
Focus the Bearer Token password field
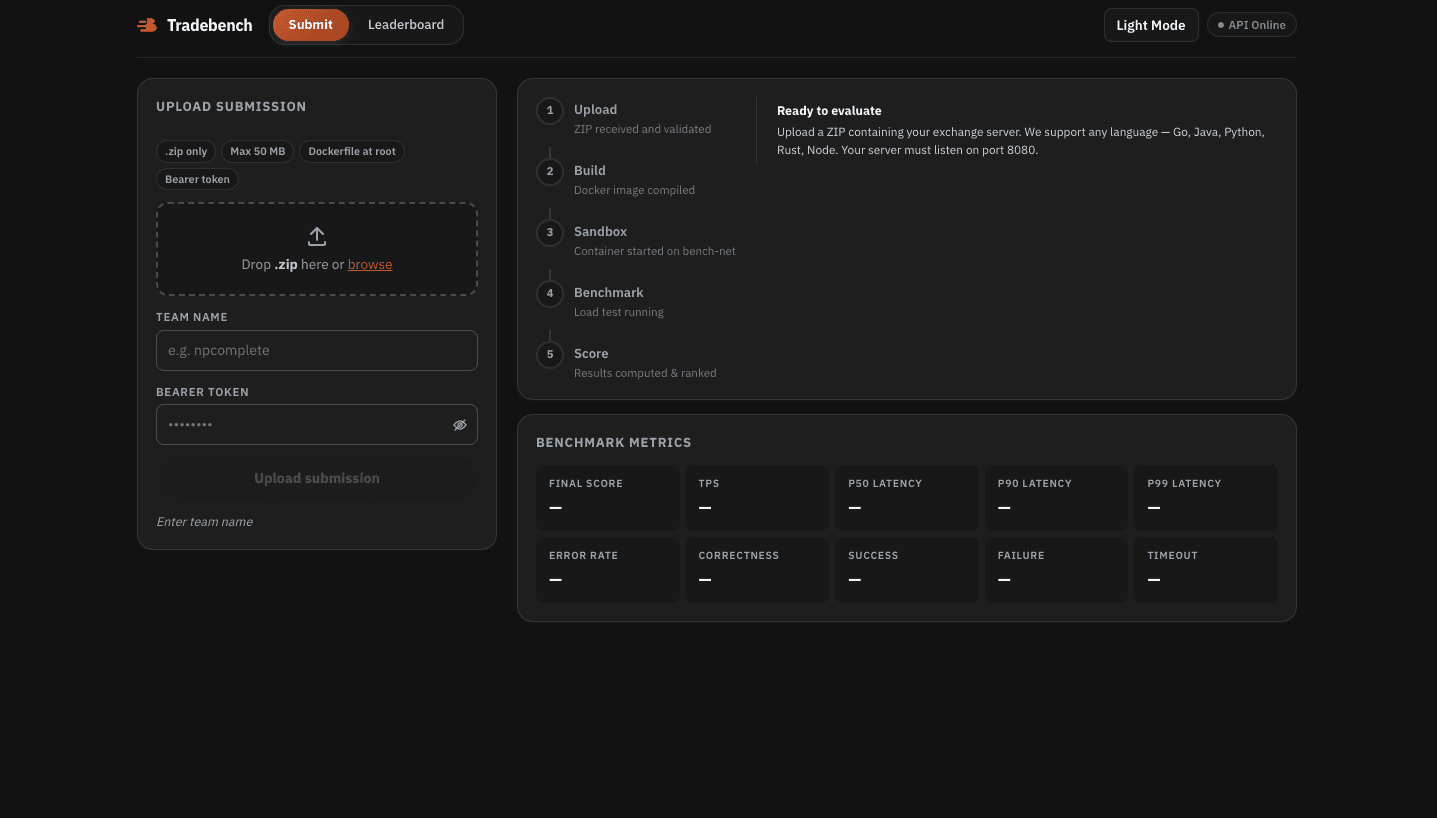pos(317,425)
